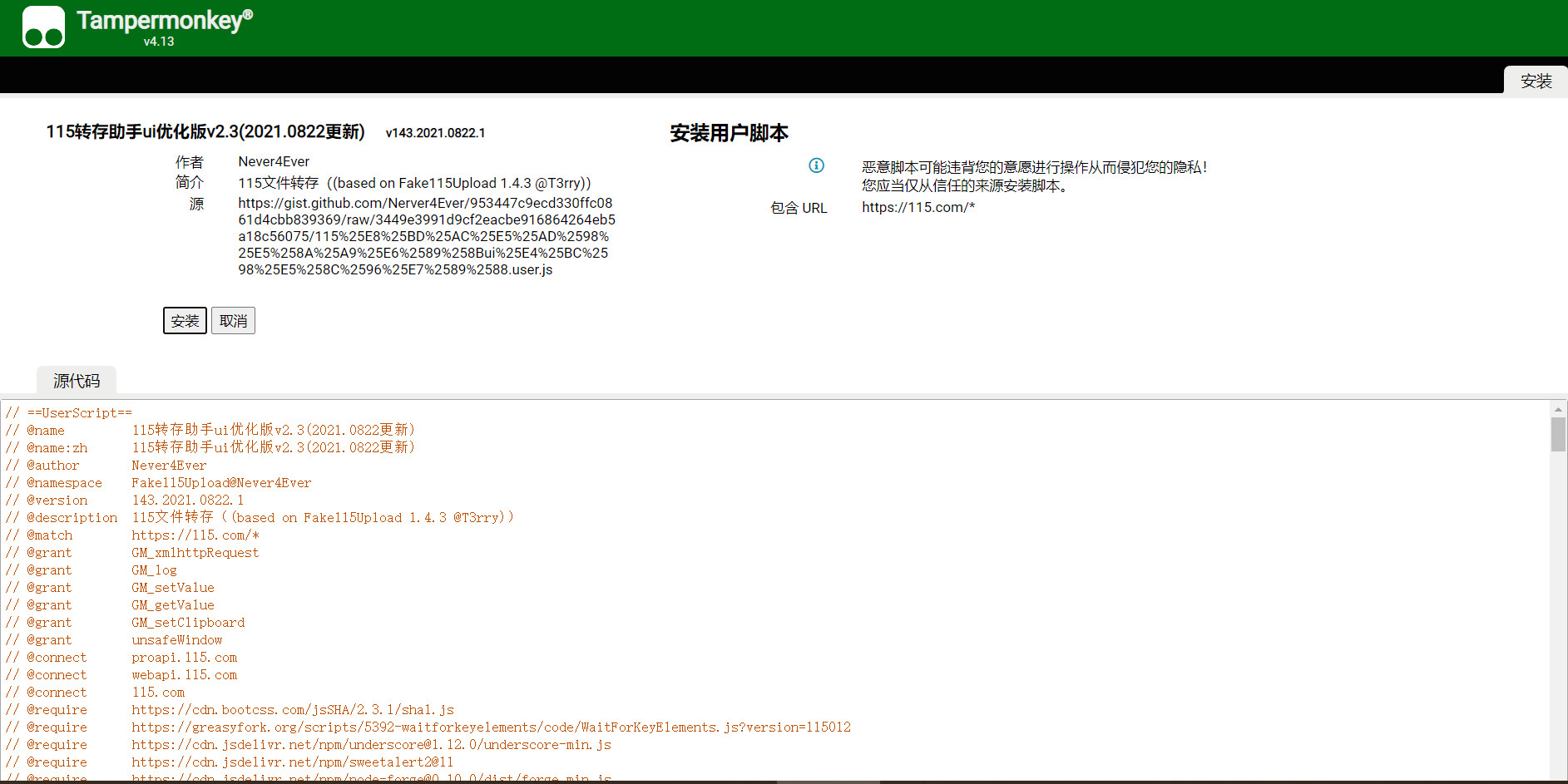Image resolution: width=1568 pixels, height=784 pixels.
Task: Click the @grant unsafeWindow line
Action: (114, 640)
